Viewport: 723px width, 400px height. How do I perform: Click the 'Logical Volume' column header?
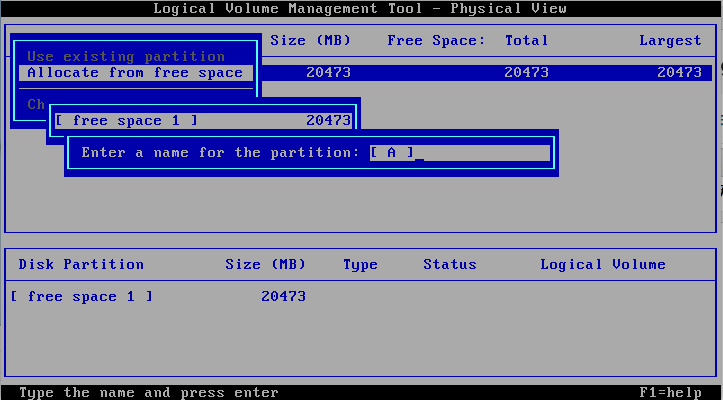[x=603, y=265]
